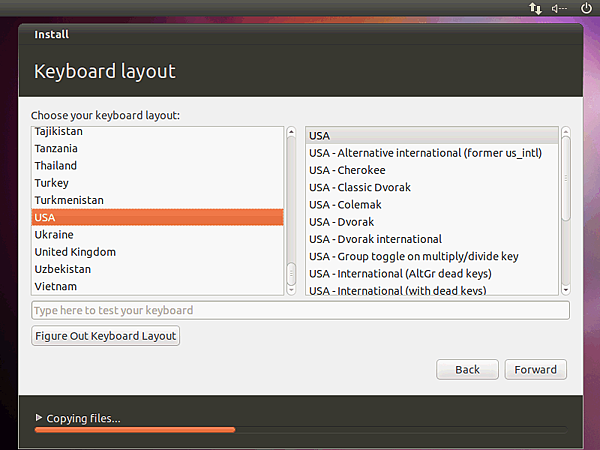
Task: Click country list scrollbar up arrow
Action: point(291,132)
